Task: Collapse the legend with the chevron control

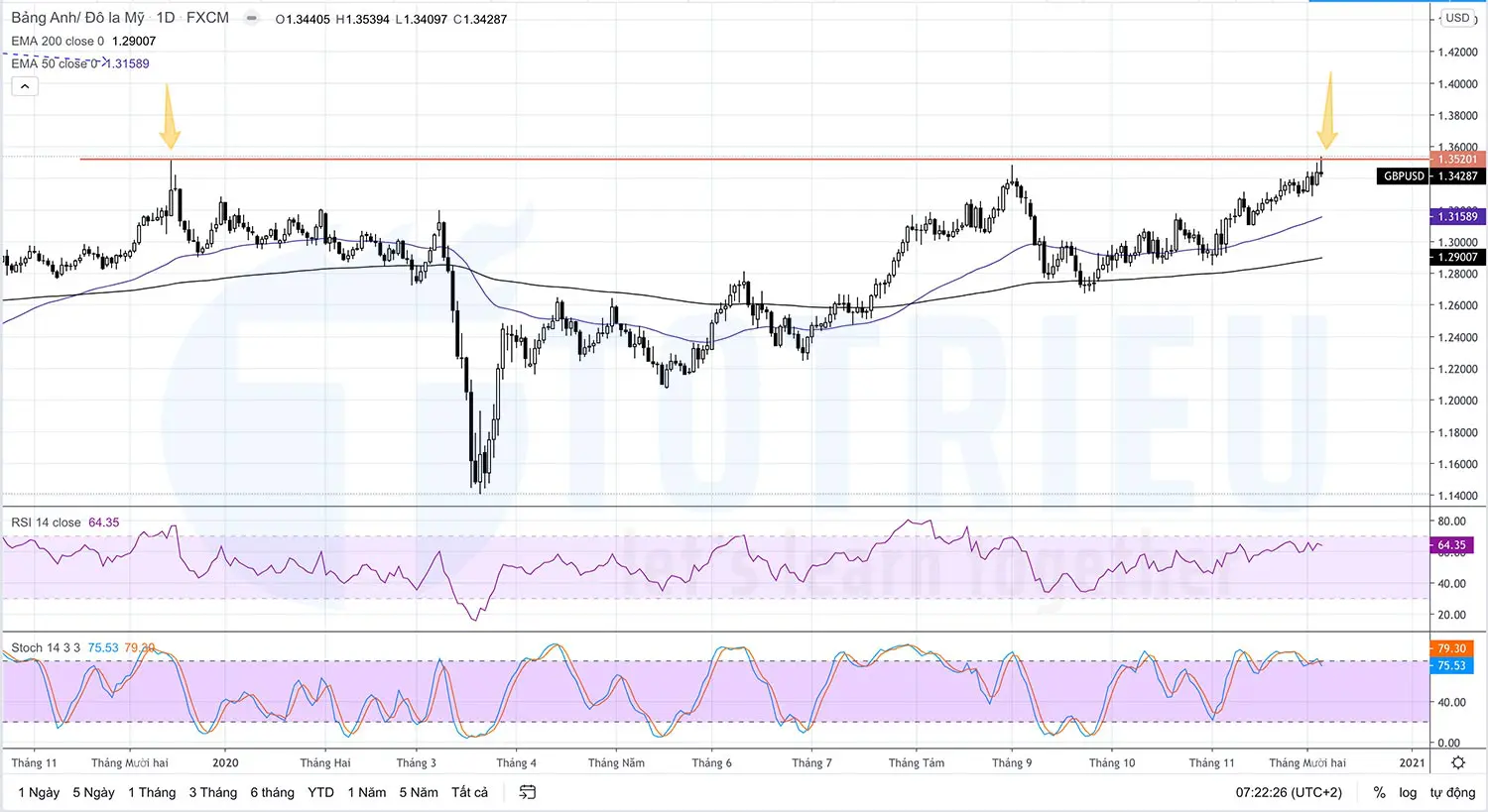Action: (x=24, y=85)
